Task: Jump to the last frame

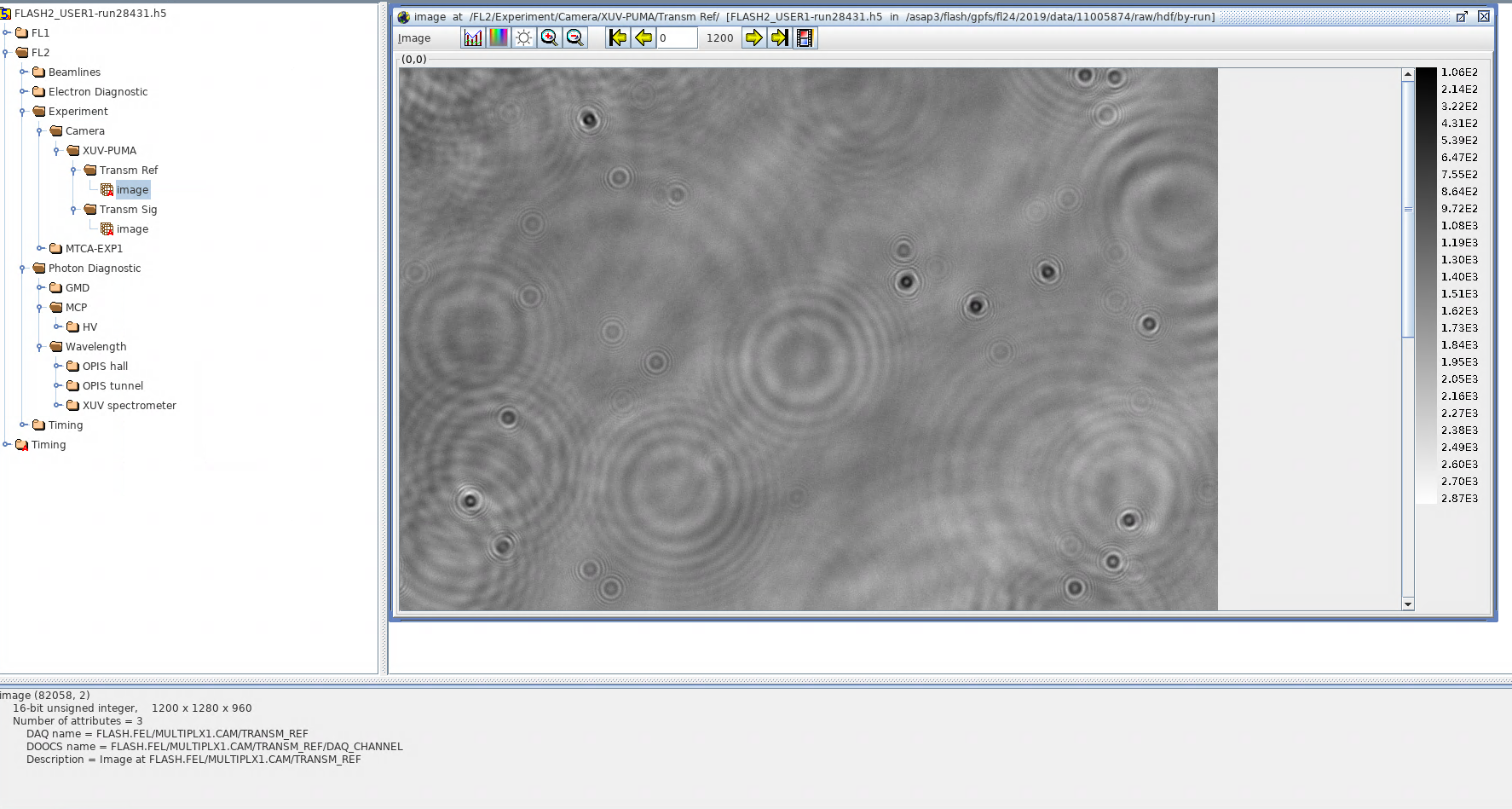Action: [x=779, y=38]
